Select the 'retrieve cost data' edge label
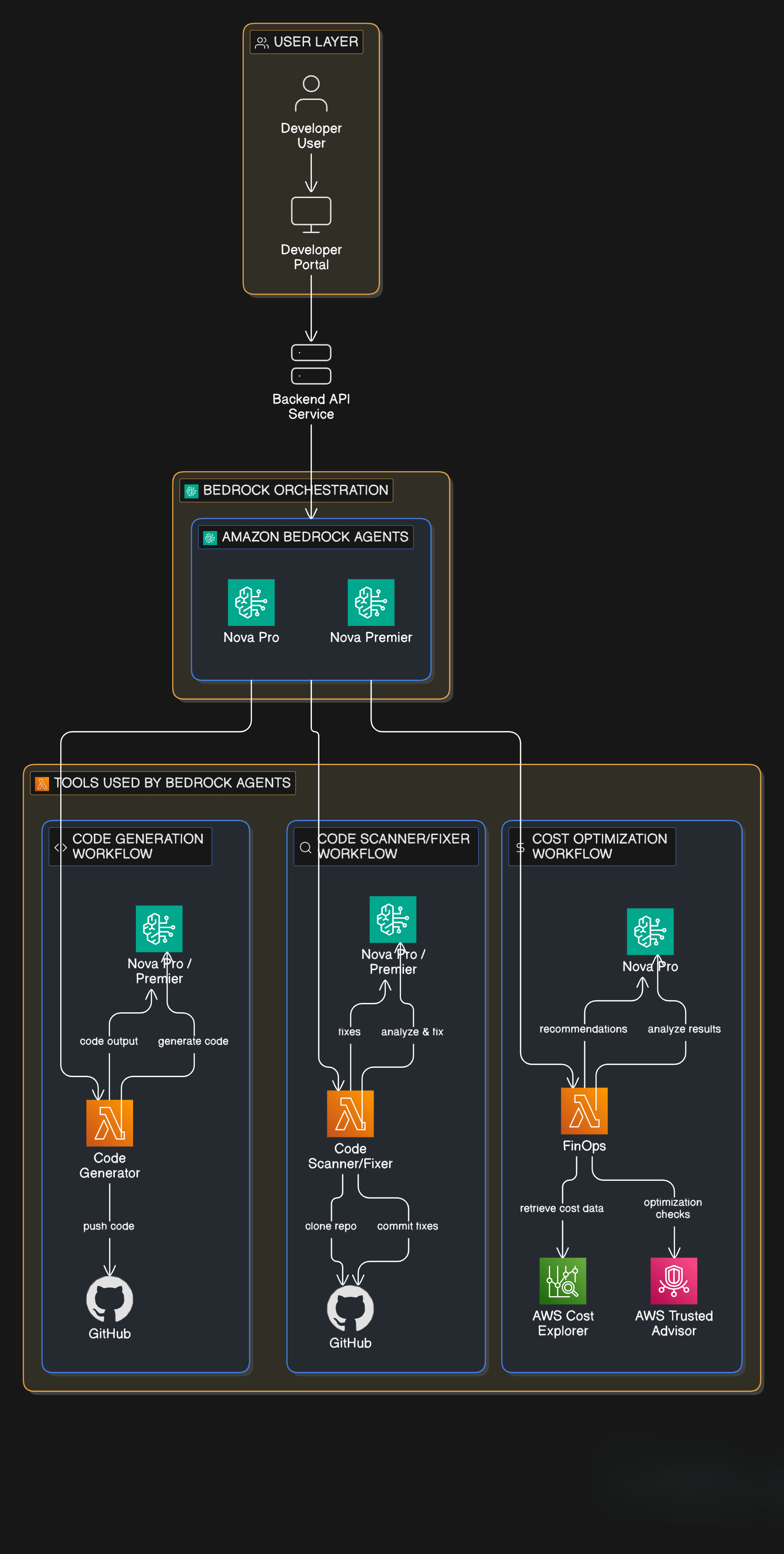Image resolution: width=784 pixels, height=1554 pixels. (x=561, y=1208)
